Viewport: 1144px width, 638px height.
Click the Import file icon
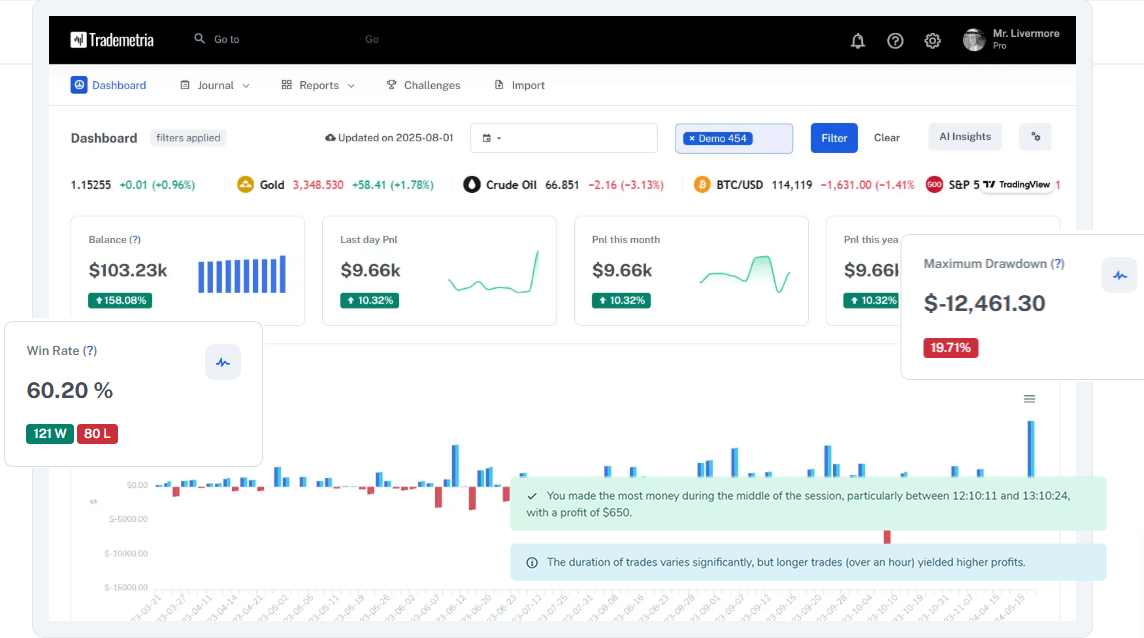pyautogui.click(x=499, y=85)
